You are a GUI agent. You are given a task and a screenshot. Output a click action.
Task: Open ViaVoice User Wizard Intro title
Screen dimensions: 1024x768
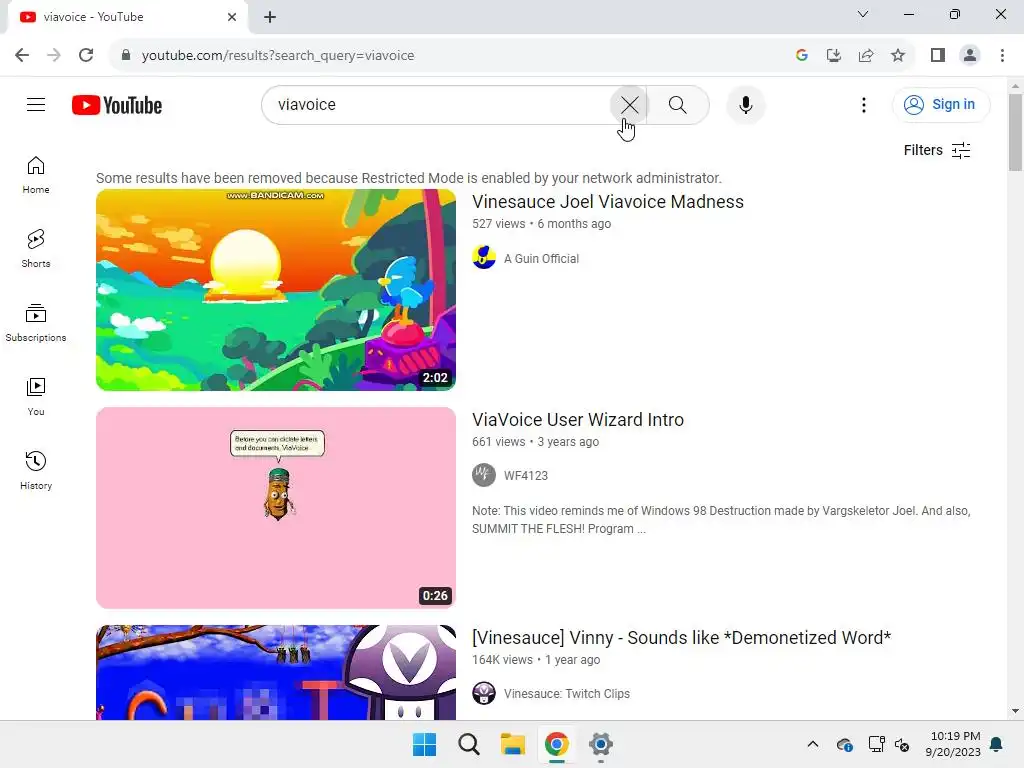point(578,420)
